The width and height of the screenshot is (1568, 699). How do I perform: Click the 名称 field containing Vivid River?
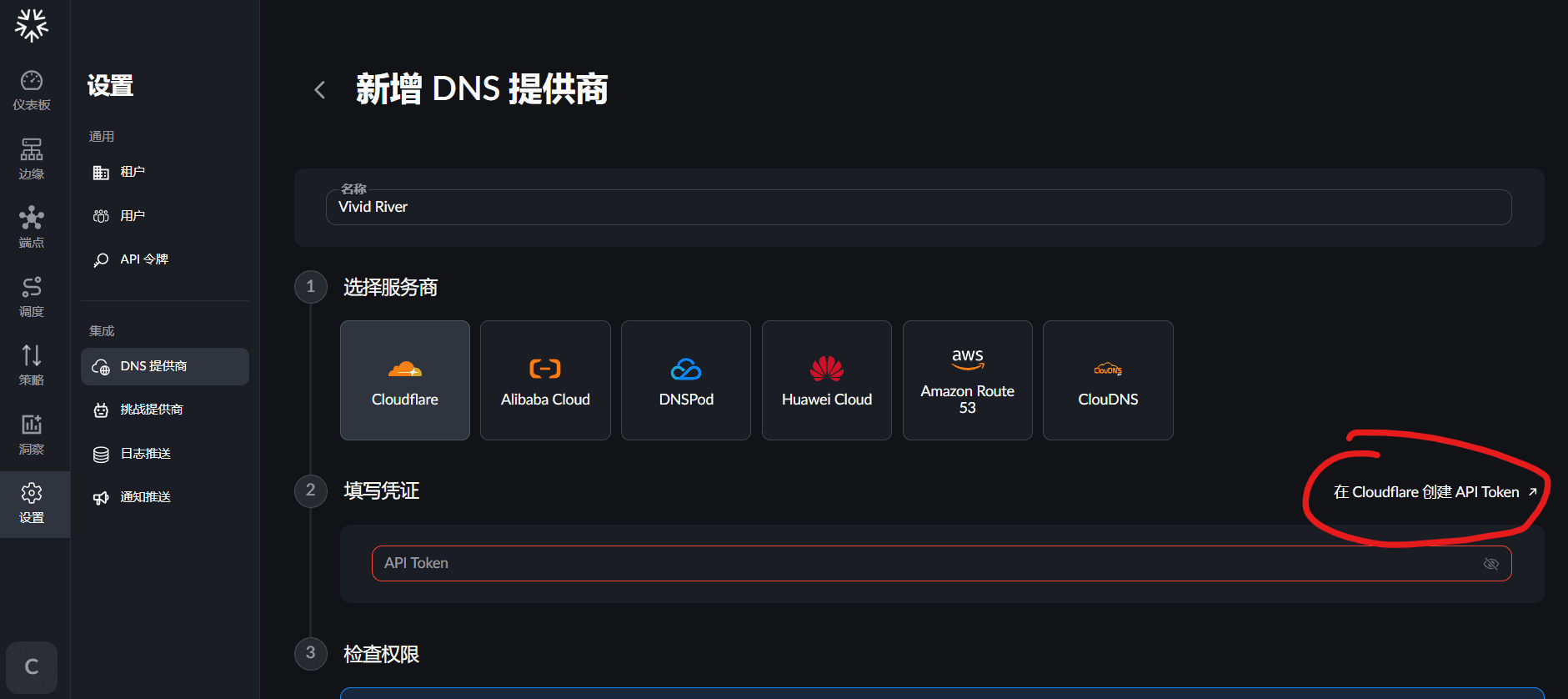pyautogui.click(x=919, y=207)
